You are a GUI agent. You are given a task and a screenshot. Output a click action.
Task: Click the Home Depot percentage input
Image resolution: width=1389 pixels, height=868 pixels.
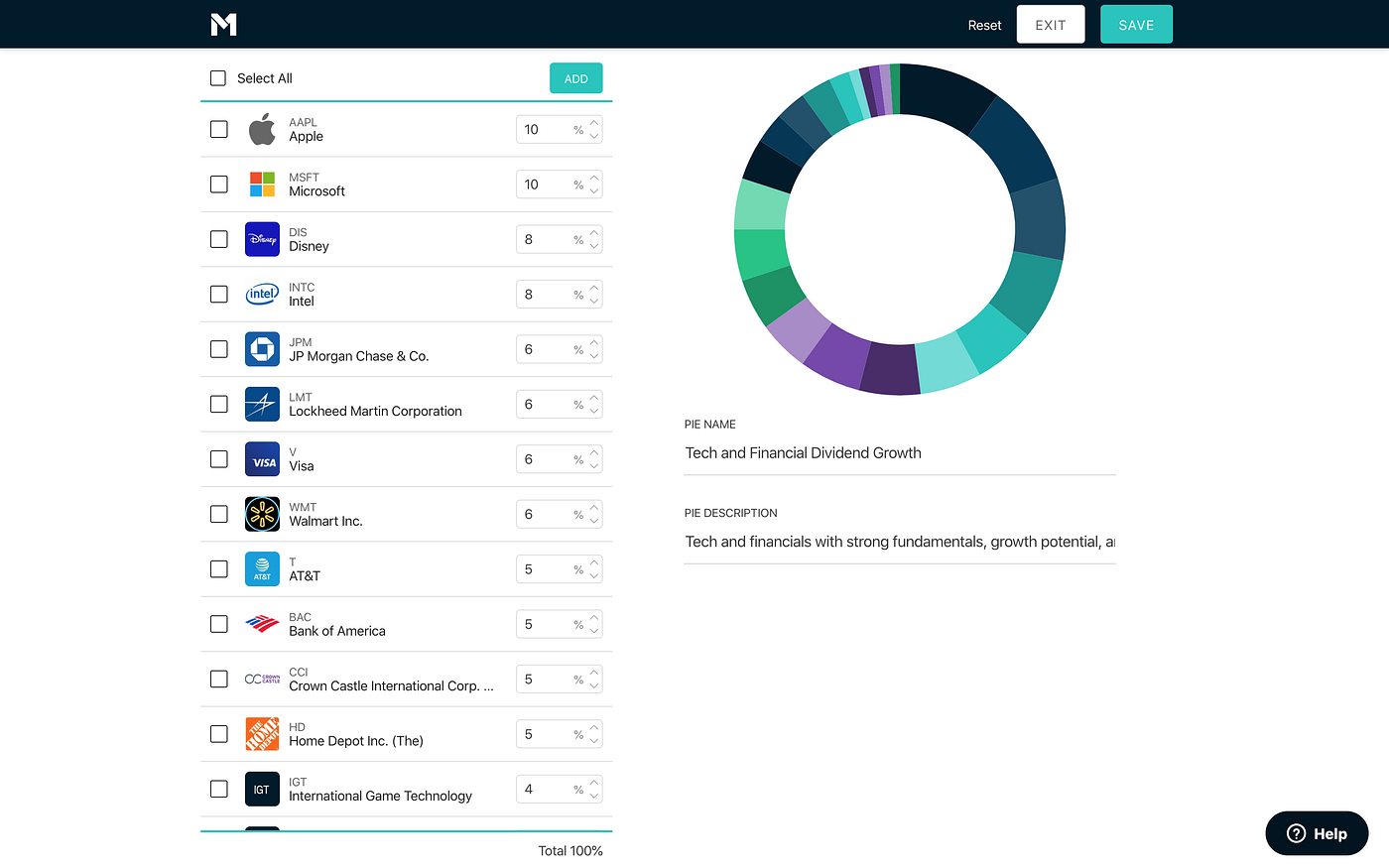[x=559, y=734]
